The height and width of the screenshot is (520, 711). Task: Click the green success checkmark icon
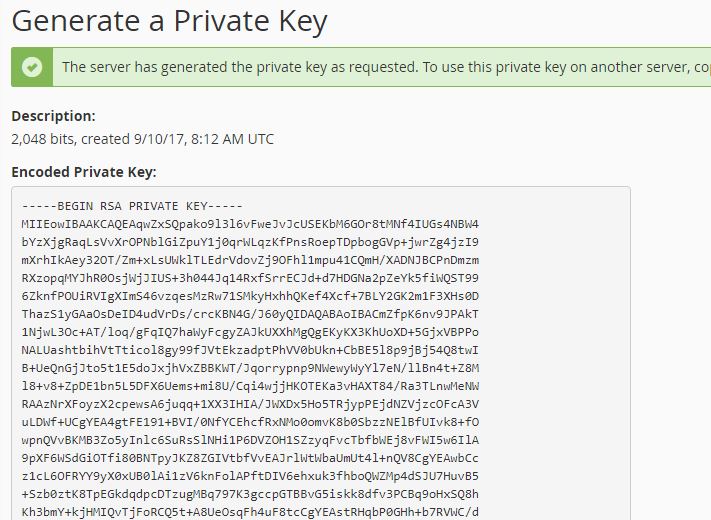click(x=32, y=67)
